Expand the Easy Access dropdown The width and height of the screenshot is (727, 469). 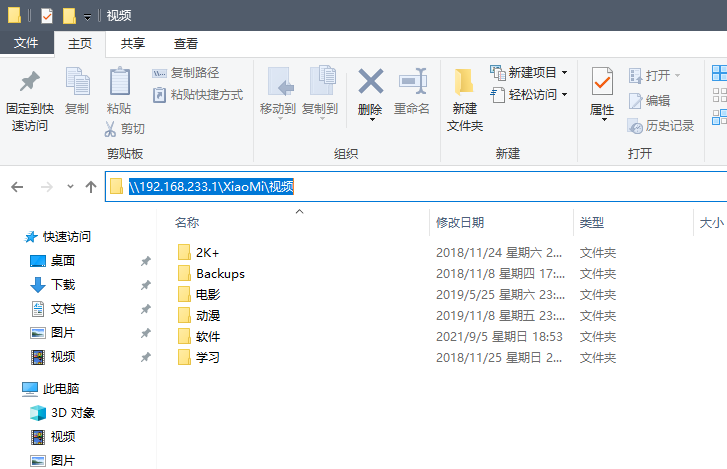tap(564, 95)
